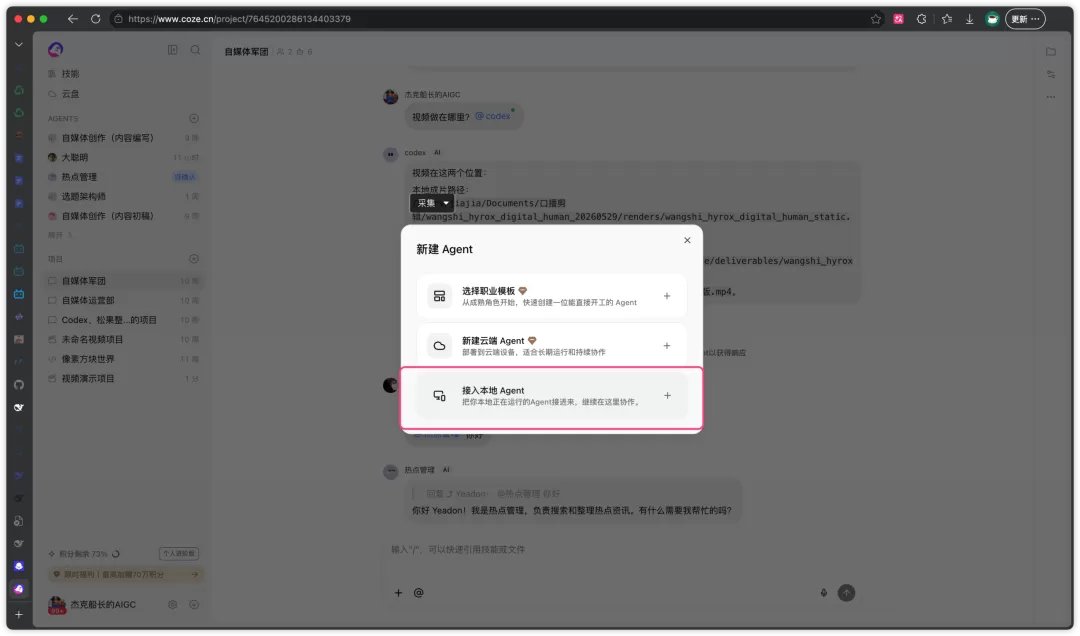Click the @ mention icon in composer
This screenshot has width=1080, height=636.
tap(418, 593)
